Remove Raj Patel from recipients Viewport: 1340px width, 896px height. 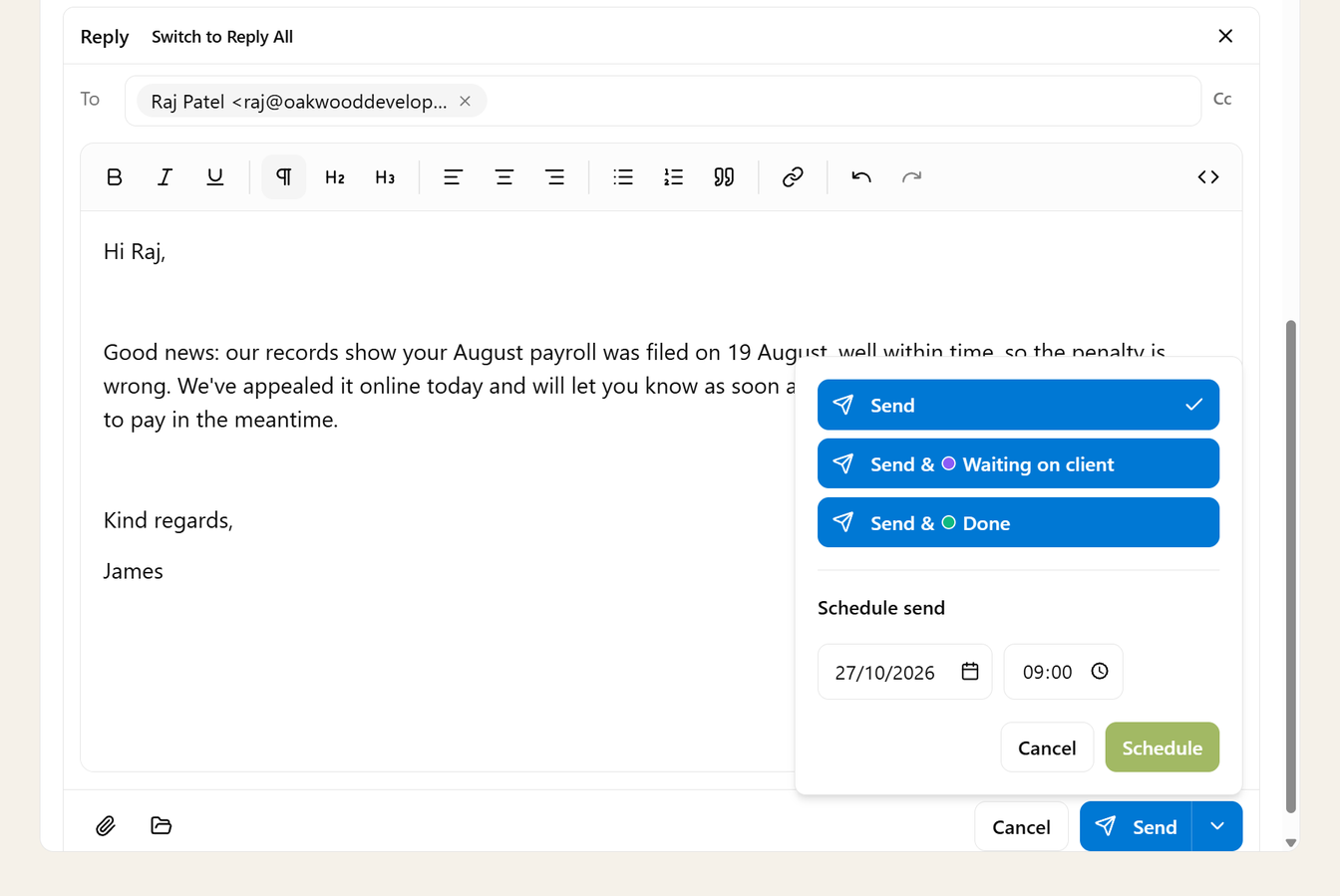pos(465,101)
